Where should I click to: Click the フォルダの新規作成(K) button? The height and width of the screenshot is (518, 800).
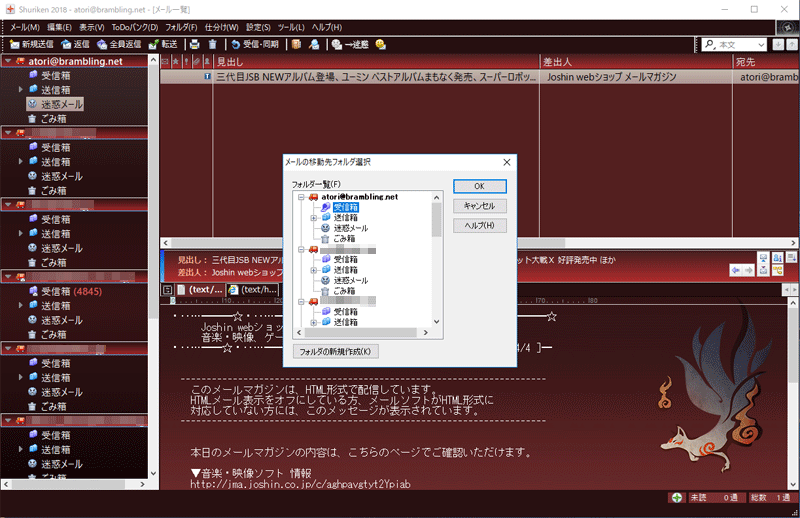(x=335, y=351)
